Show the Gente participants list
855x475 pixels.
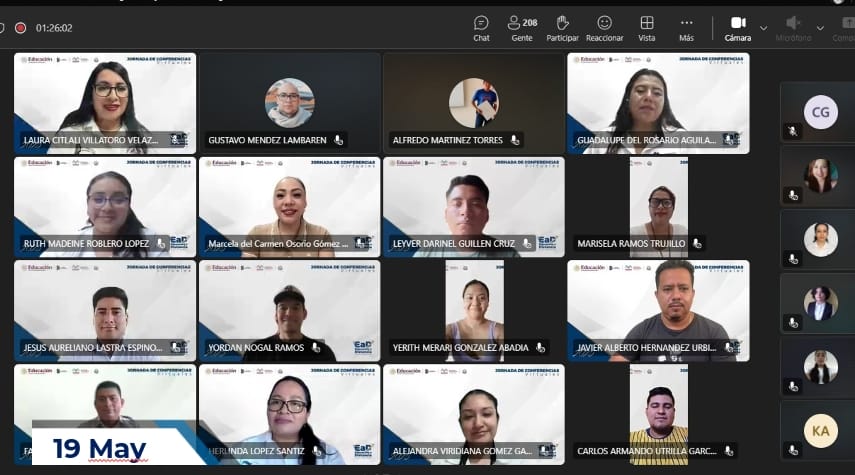coord(522,28)
